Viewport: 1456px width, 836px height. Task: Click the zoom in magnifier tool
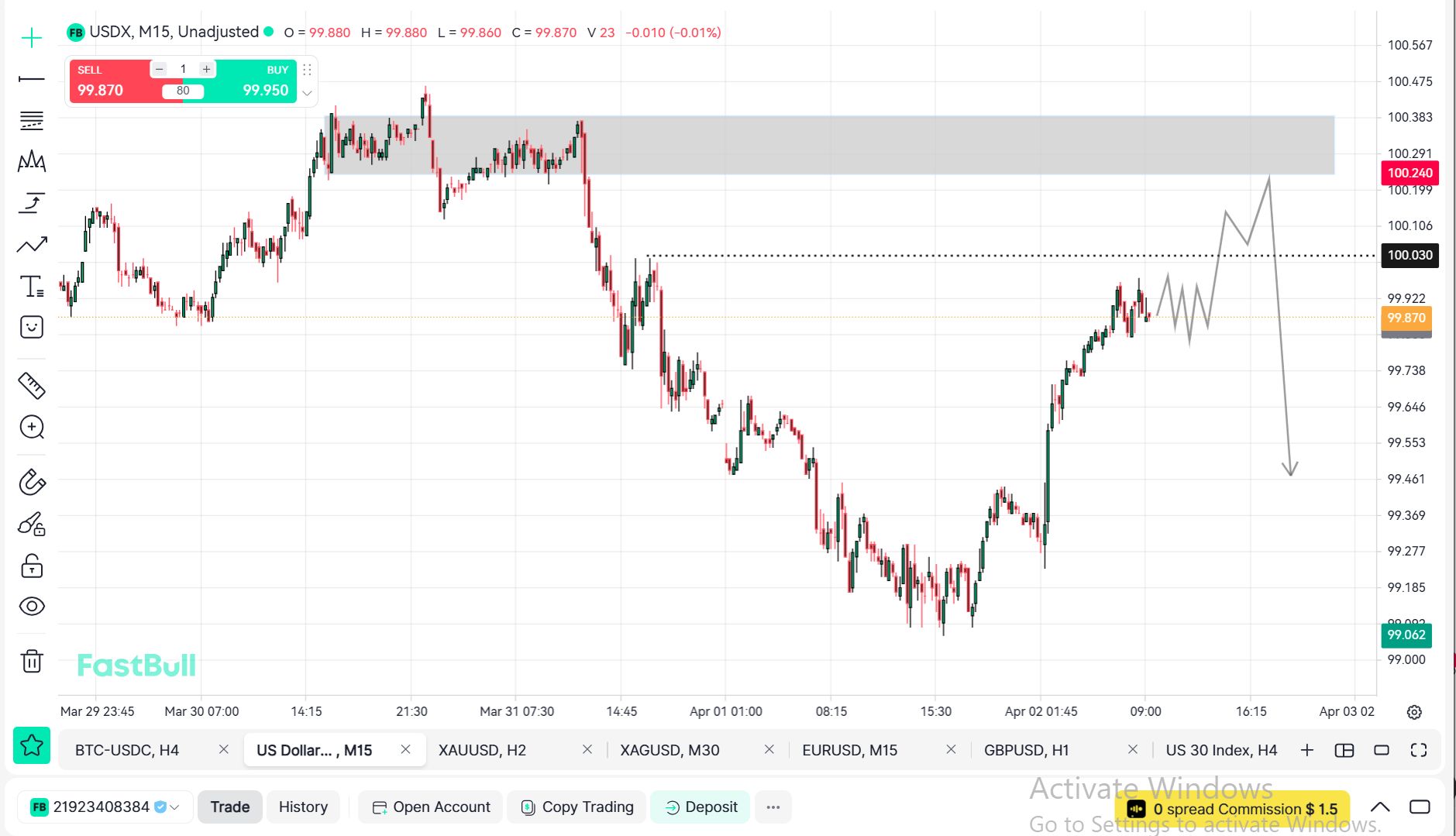tap(32, 427)
